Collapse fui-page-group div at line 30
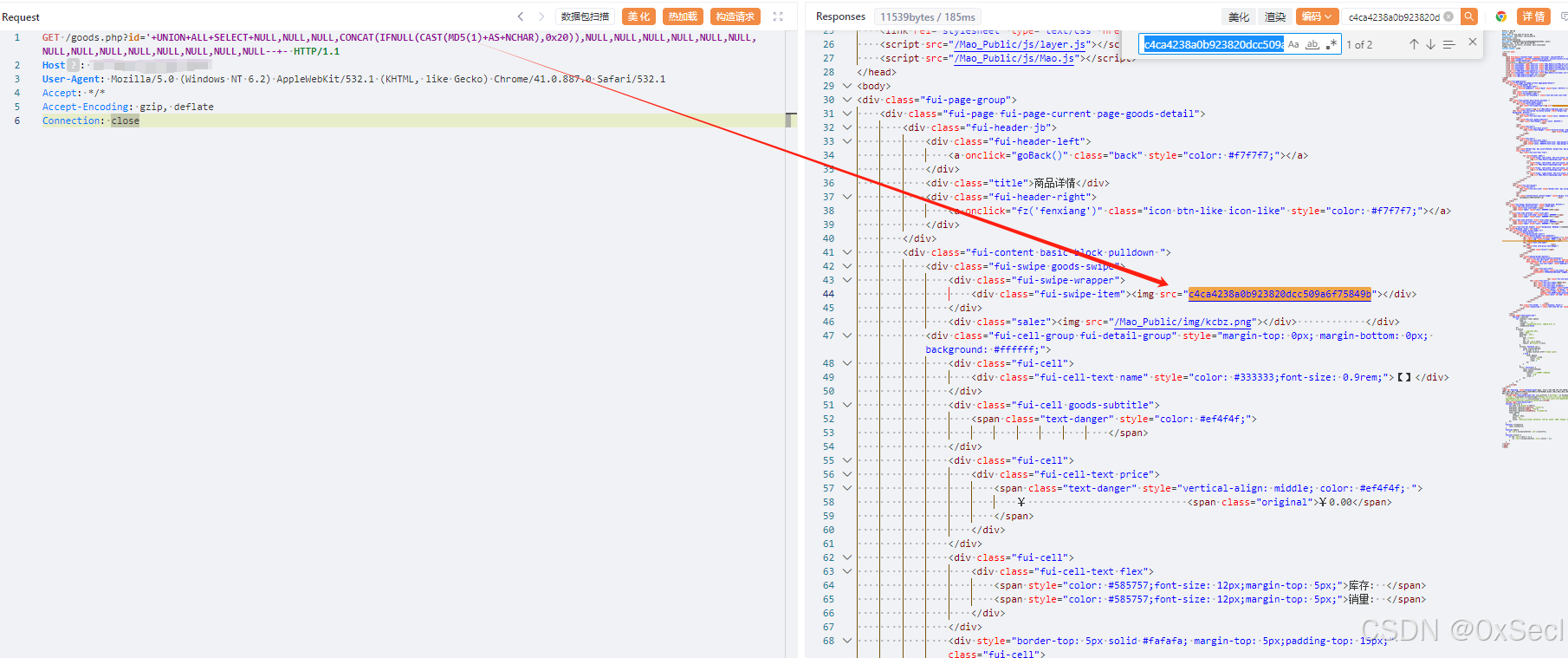1568x658 pixels. click(847, 100)
